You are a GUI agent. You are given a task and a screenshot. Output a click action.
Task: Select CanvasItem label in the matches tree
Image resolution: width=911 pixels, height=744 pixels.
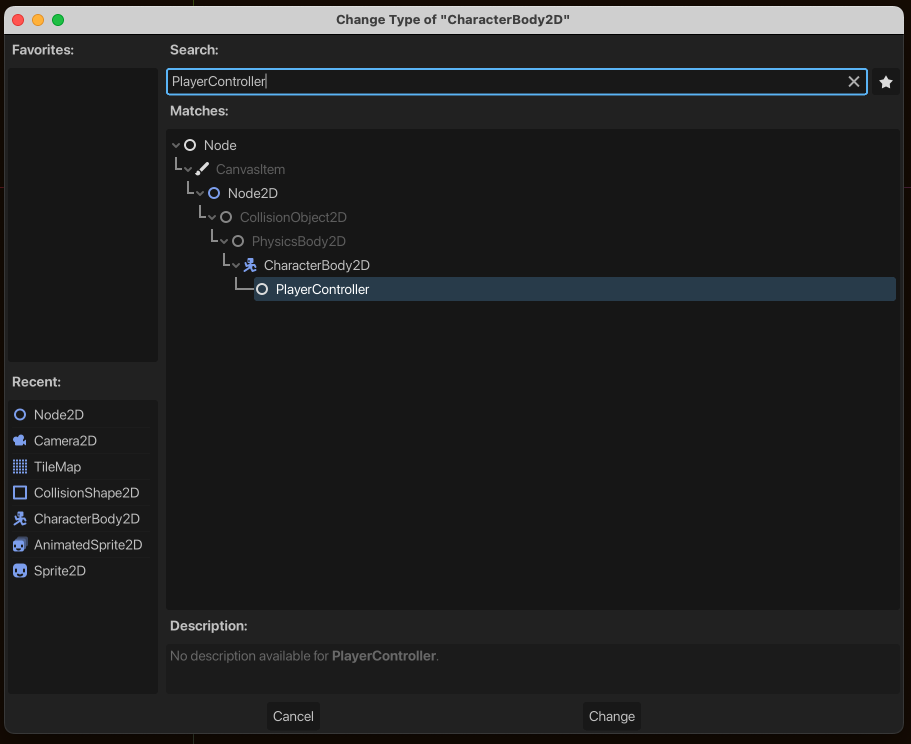point(250,170)
